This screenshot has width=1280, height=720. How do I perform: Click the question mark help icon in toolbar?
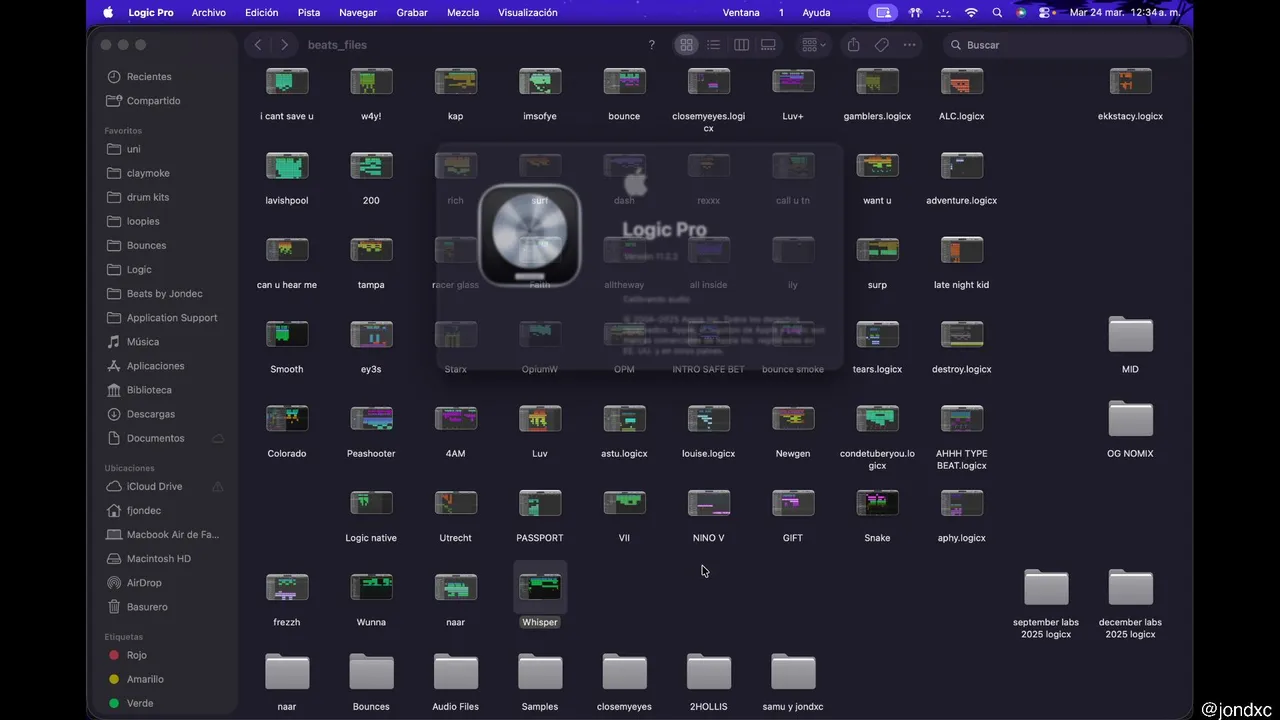(x=652, y=45)
